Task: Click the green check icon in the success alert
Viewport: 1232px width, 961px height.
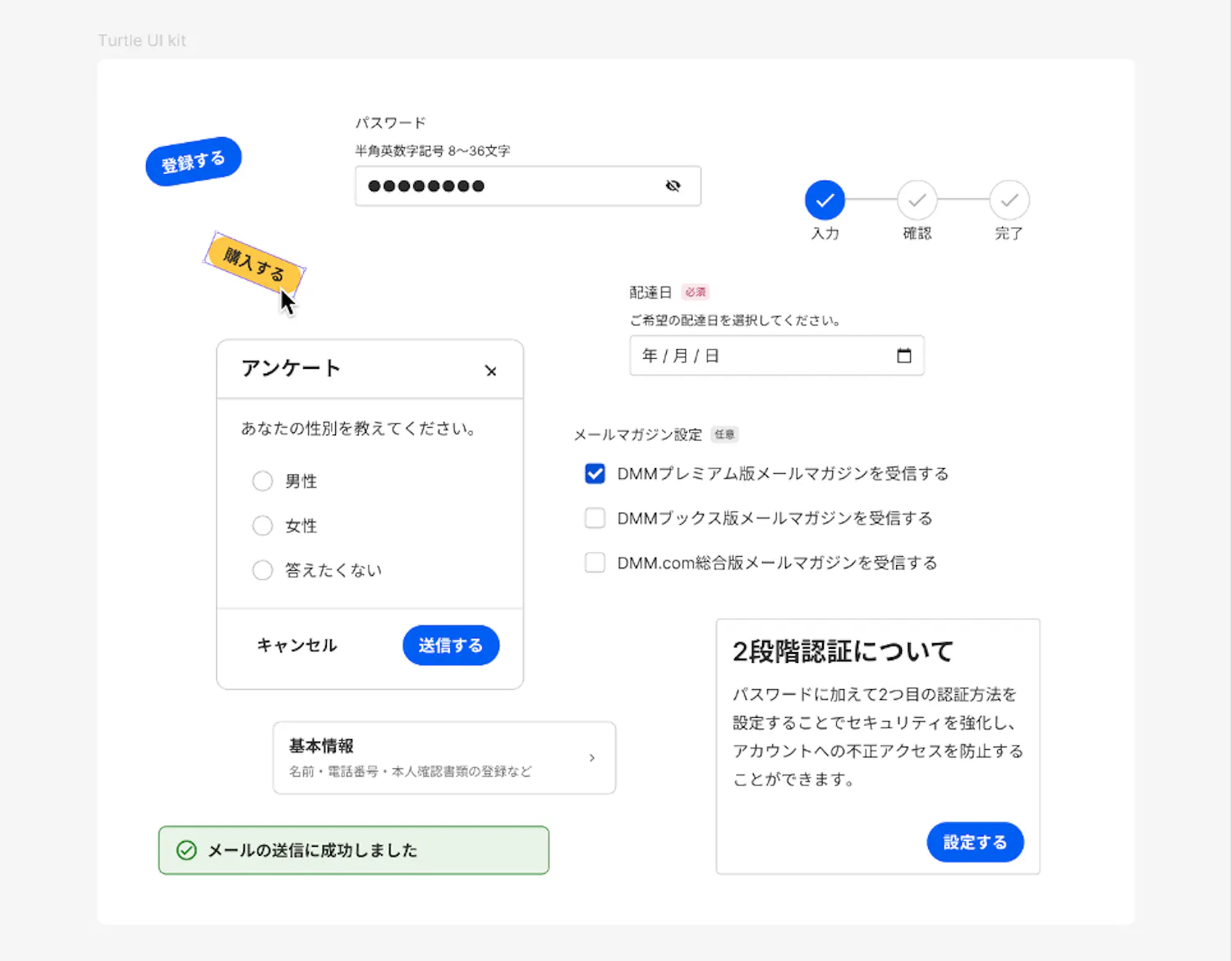Action: 186,850
